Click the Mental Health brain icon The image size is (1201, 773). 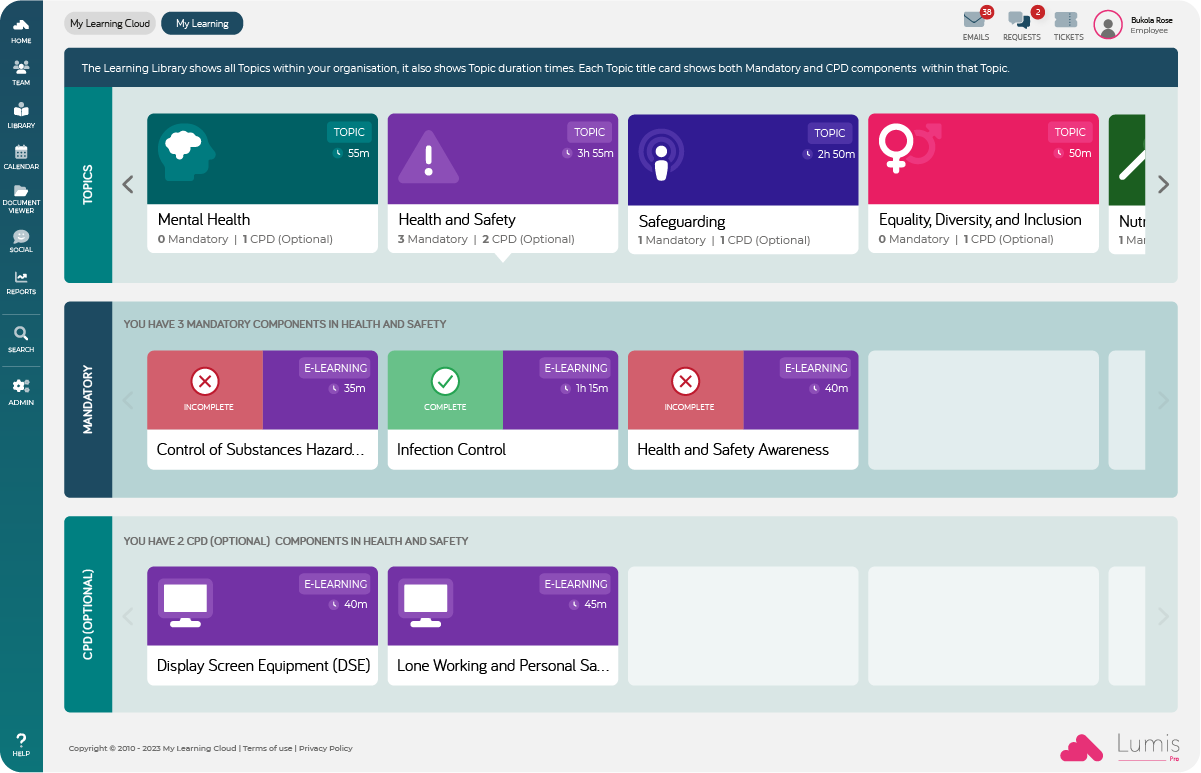click(x=187, y=153)
